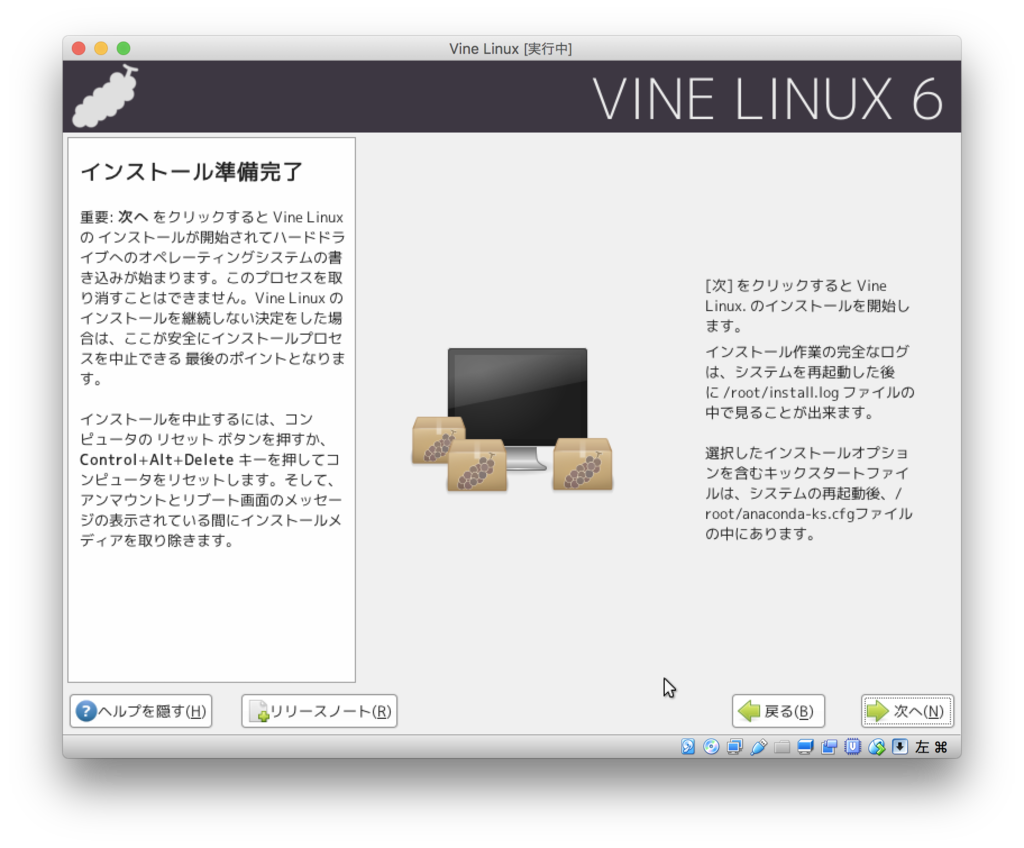1024x848 pixels.
Task: Click the network adapters status icon
Action: point(735,747)
